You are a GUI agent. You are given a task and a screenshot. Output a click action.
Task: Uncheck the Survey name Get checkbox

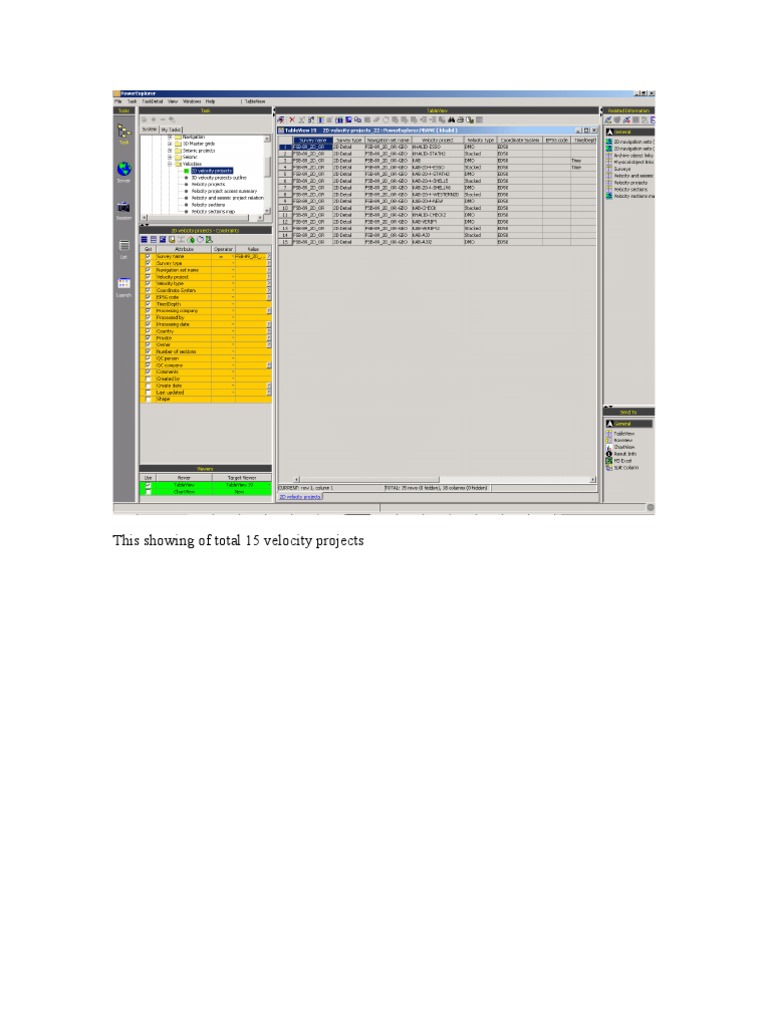[148, 257]
